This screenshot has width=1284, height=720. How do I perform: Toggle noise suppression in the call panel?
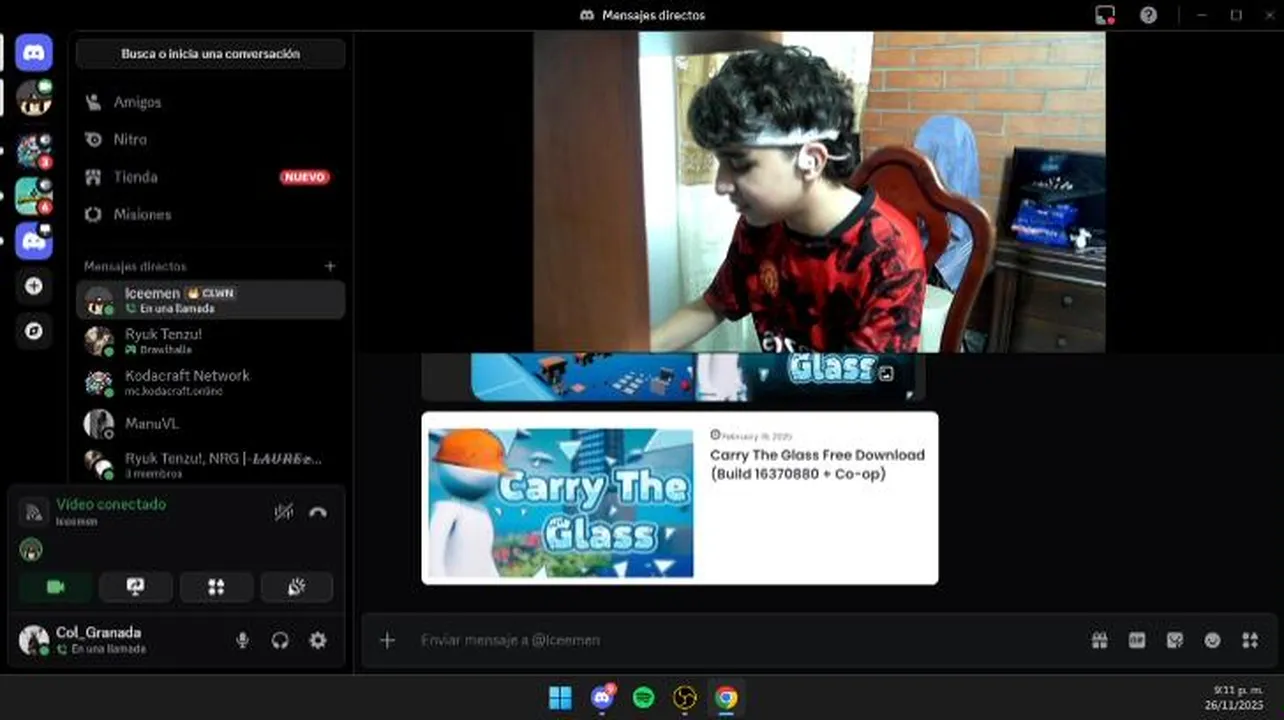point(284,512)
